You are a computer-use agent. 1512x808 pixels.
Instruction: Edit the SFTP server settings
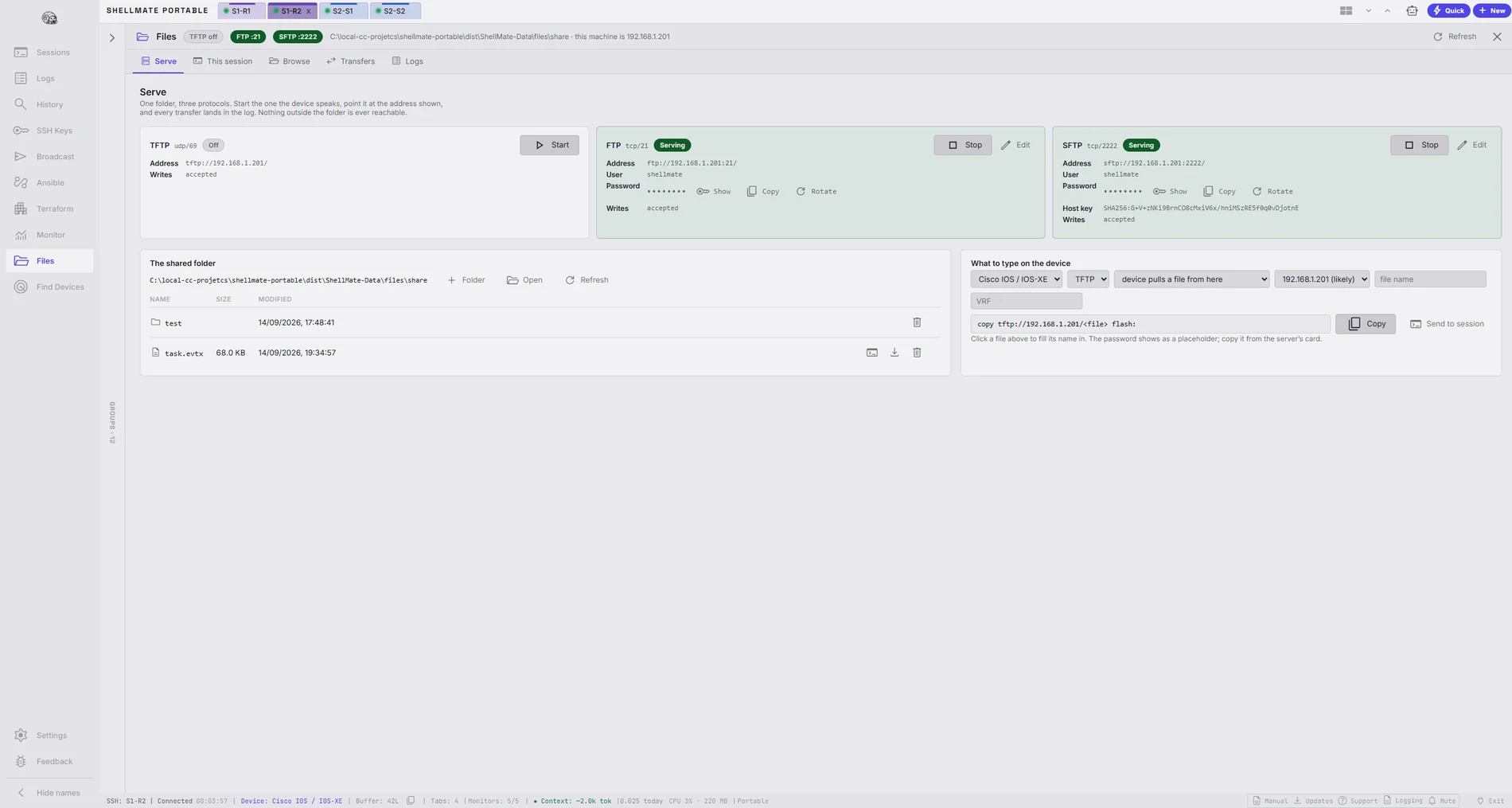(x=1472, y=145)
